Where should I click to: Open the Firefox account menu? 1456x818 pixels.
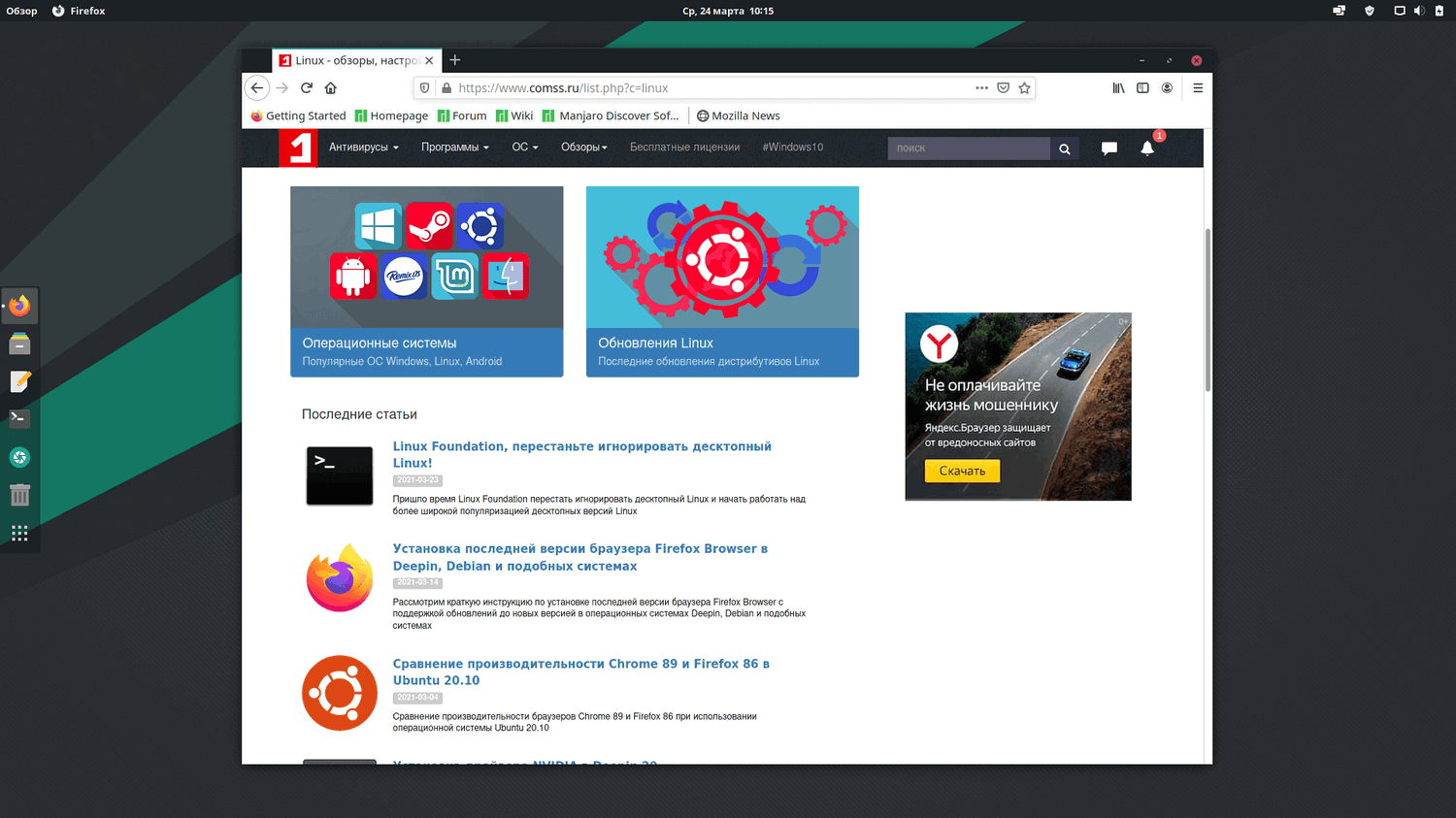tap(1168, 88)
